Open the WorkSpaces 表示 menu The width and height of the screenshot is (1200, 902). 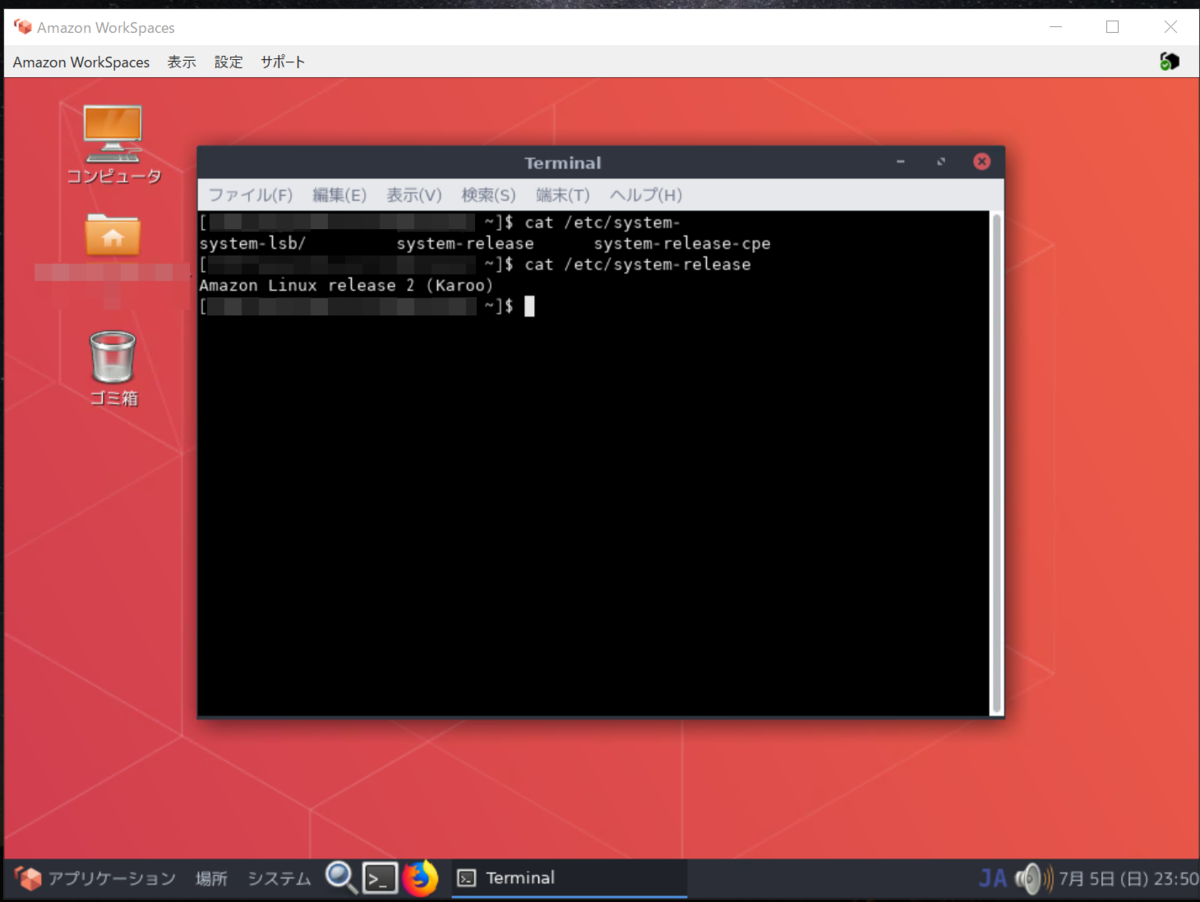[x=181, y=62]
